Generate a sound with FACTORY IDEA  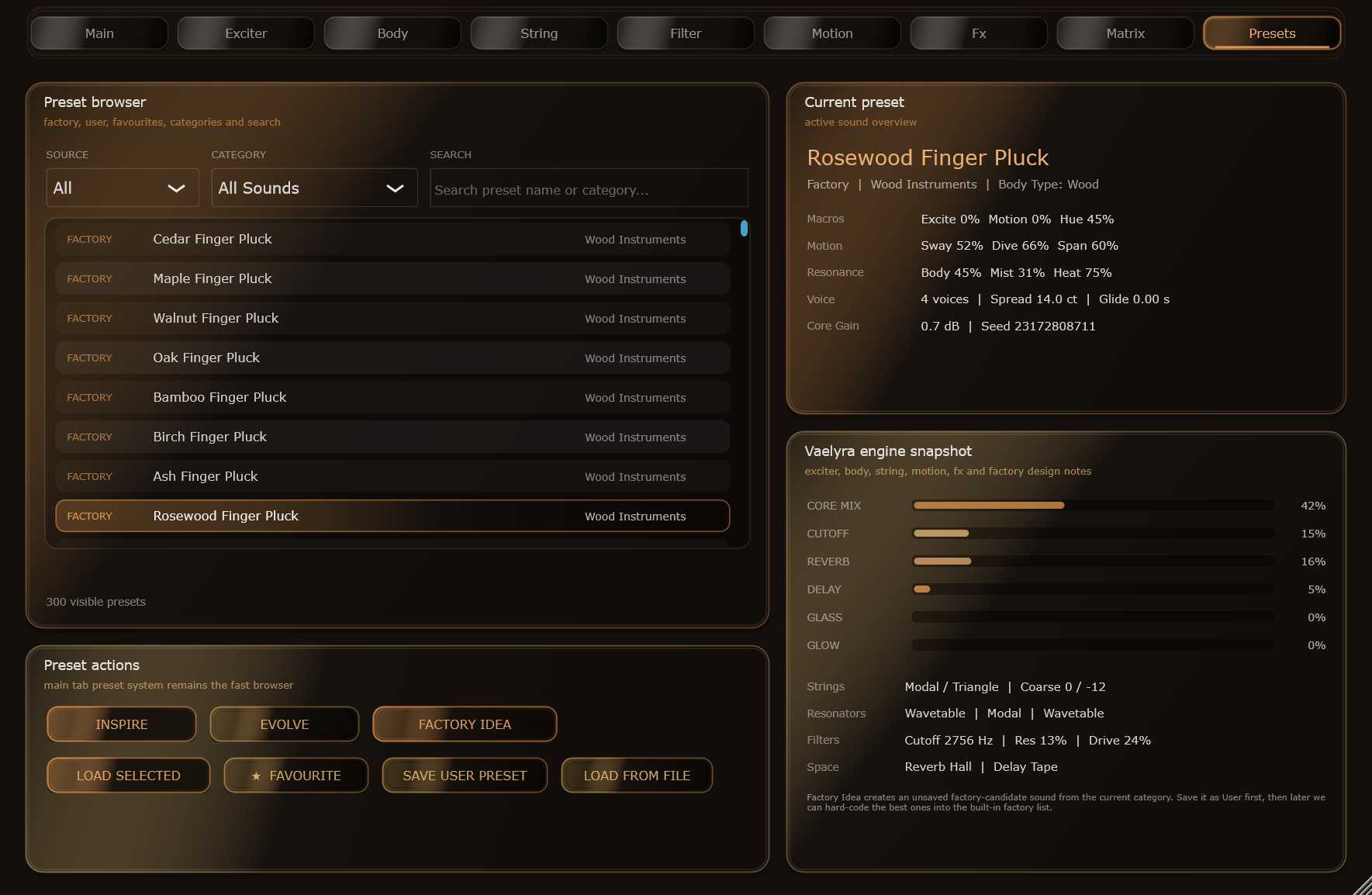(x=465, y=724)
